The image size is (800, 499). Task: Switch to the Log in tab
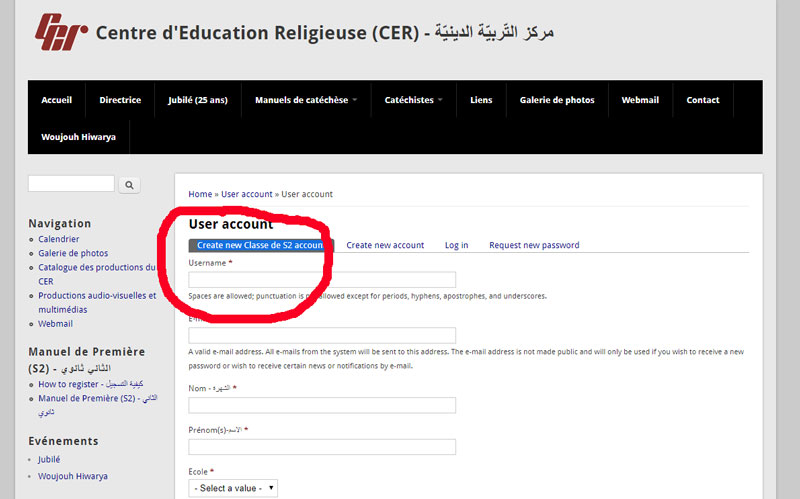click(456, 245)
